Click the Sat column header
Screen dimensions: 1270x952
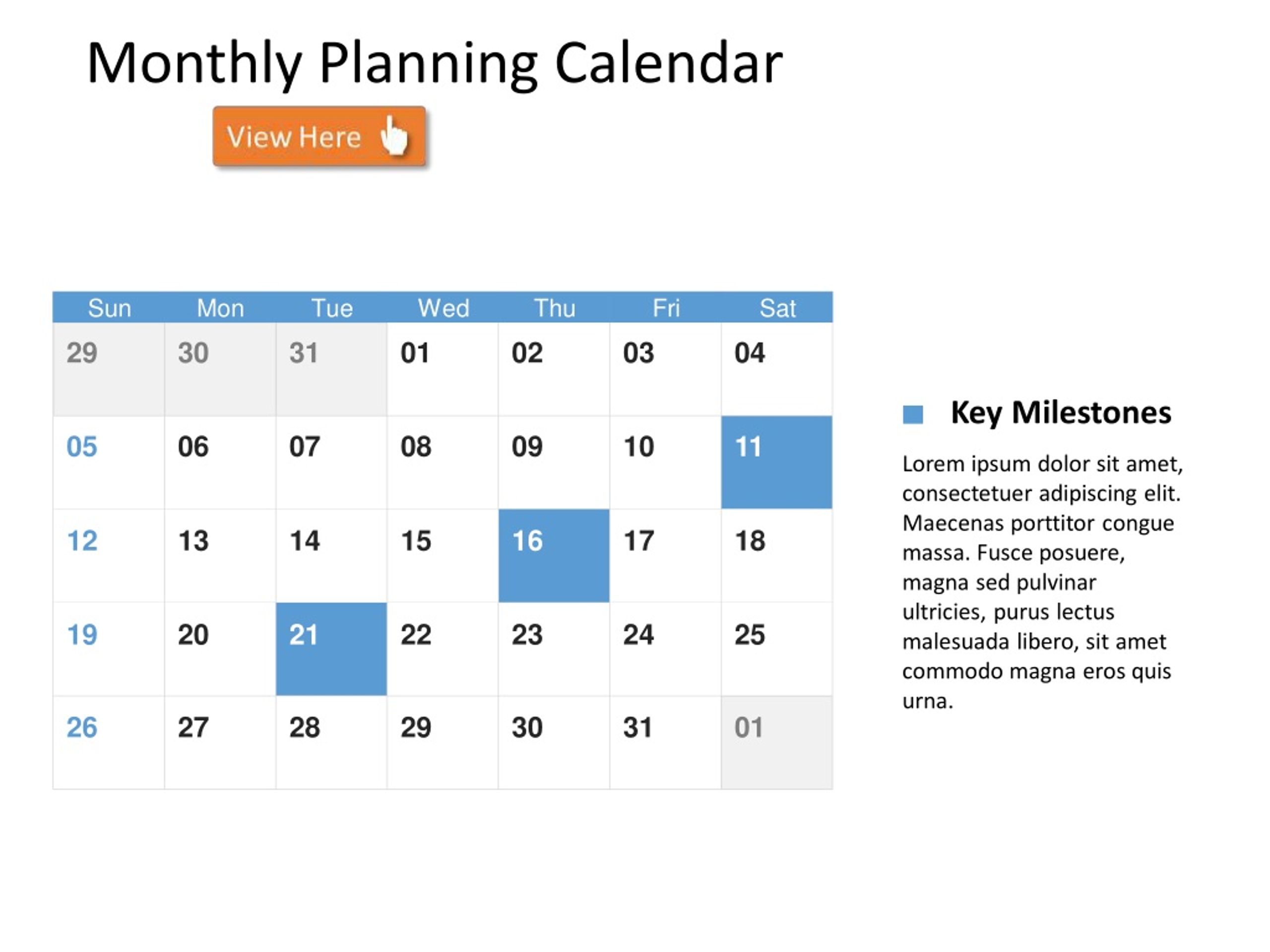777,308
